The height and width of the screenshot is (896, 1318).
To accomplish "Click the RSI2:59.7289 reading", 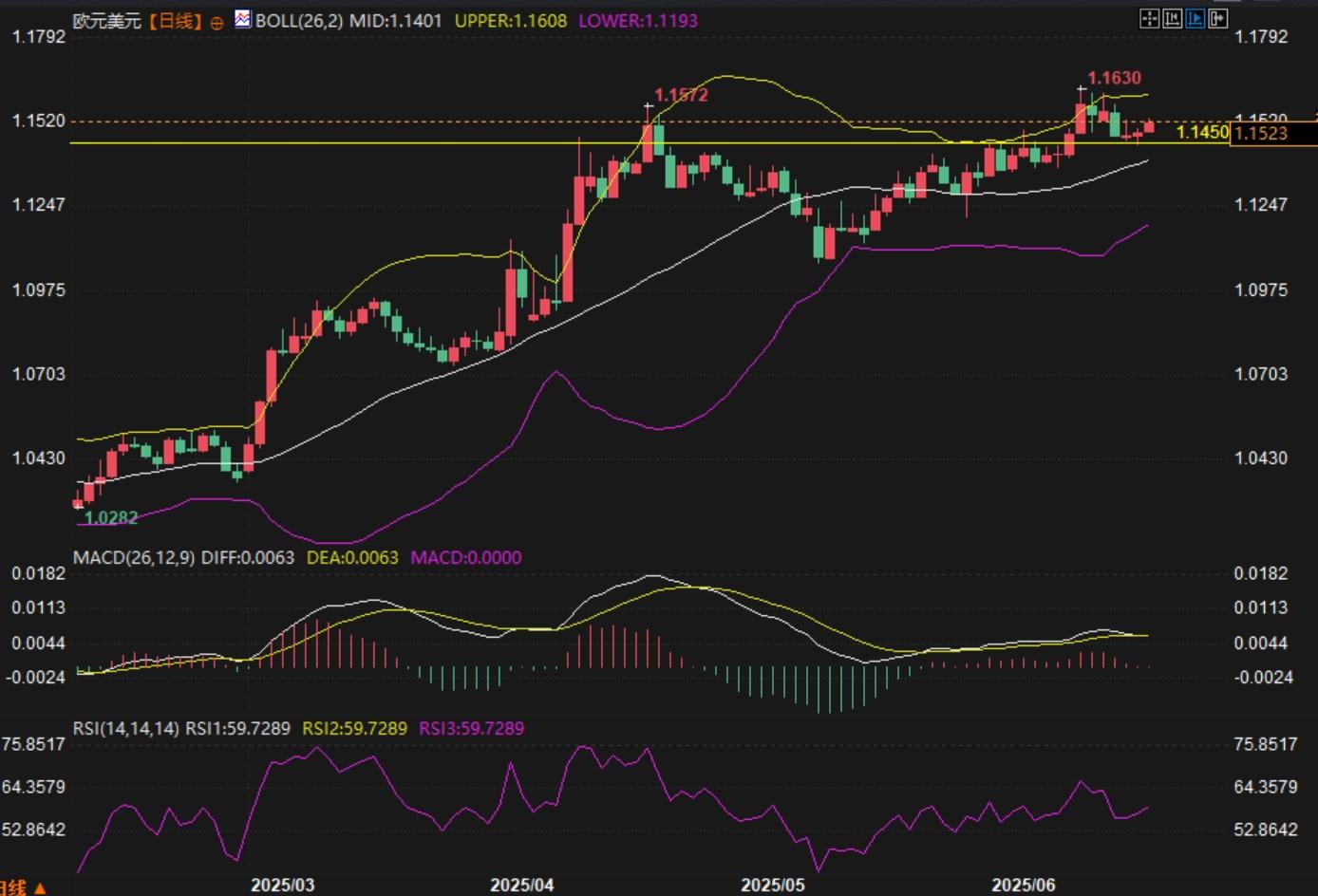I will (354, 728).
